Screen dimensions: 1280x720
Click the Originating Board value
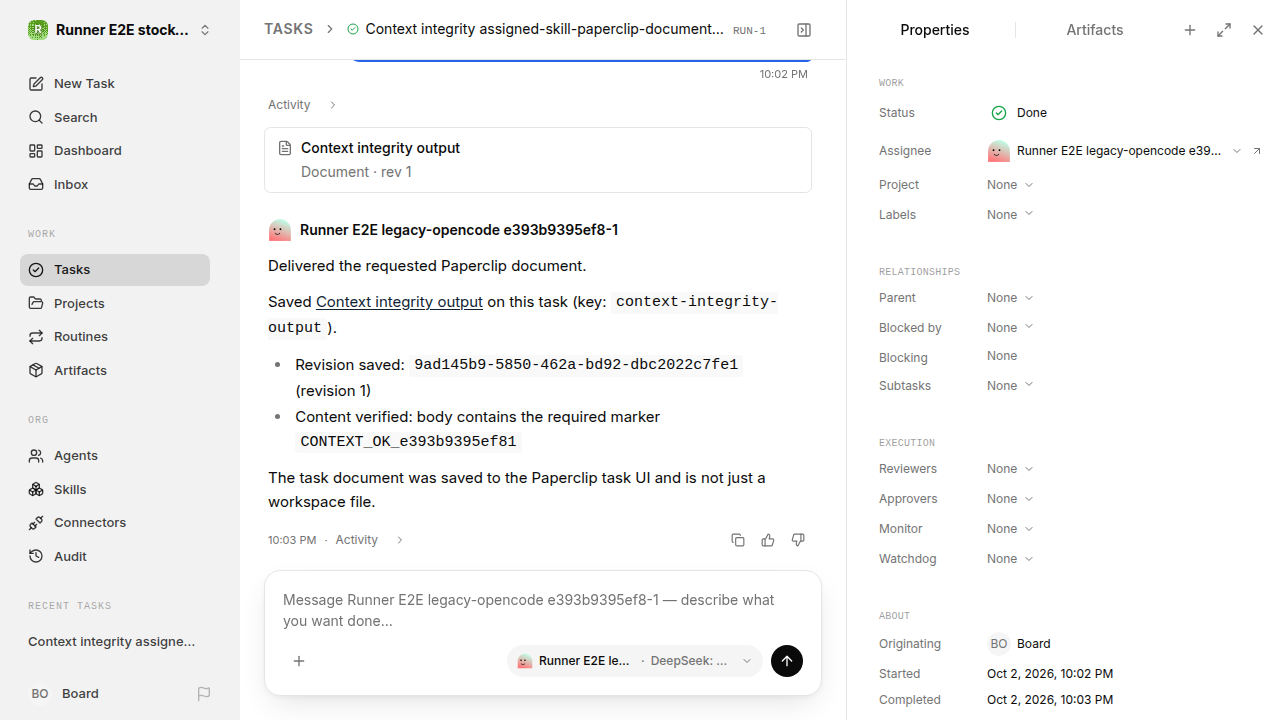tap(1019, 644)
